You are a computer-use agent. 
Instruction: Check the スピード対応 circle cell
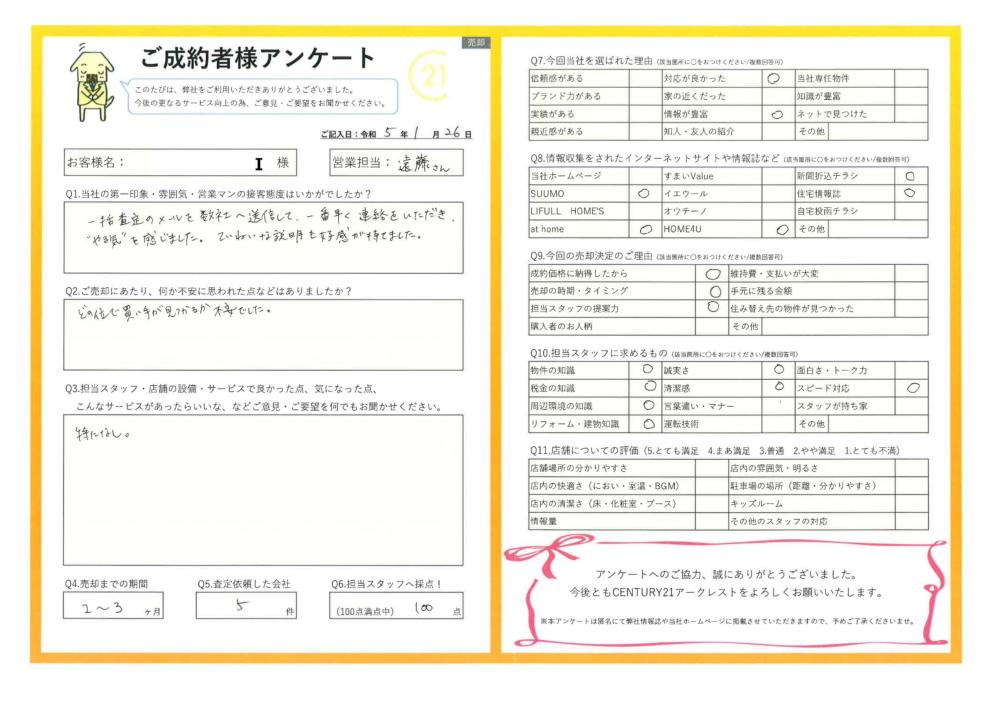coord(911,388)
